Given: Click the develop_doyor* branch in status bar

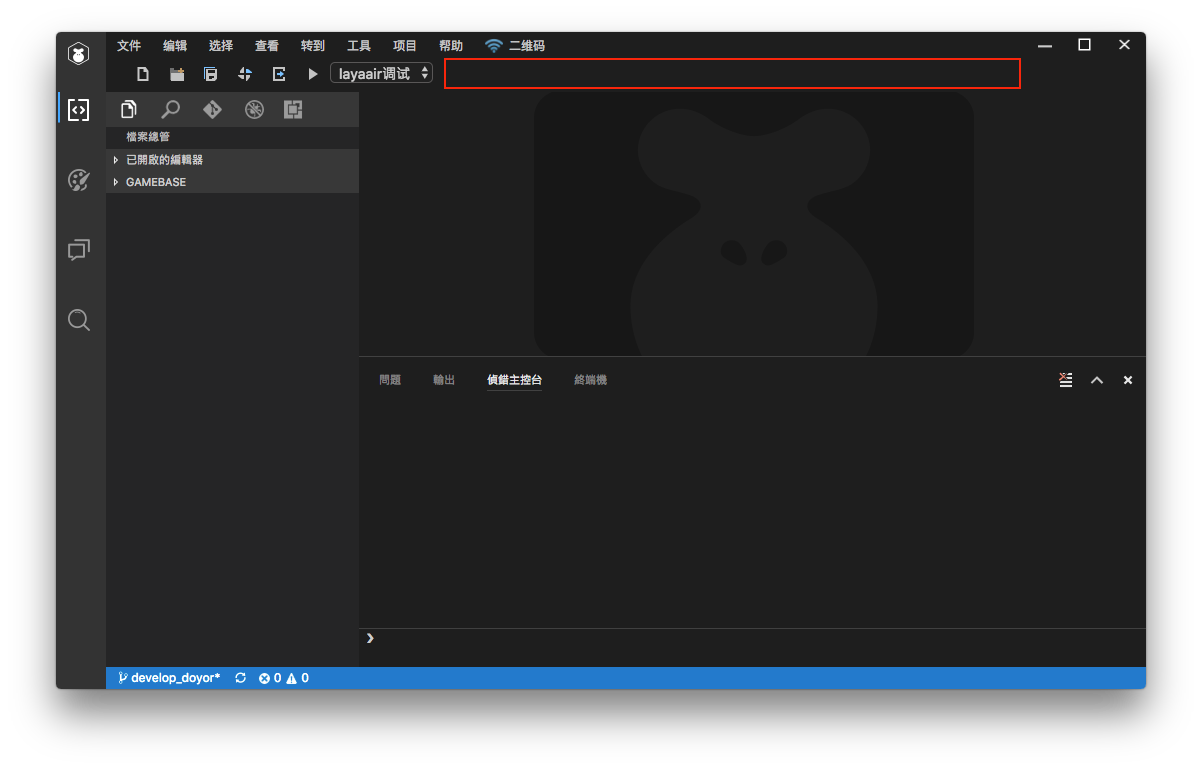Looking at the screenshot, I should (x=169, y=678).
